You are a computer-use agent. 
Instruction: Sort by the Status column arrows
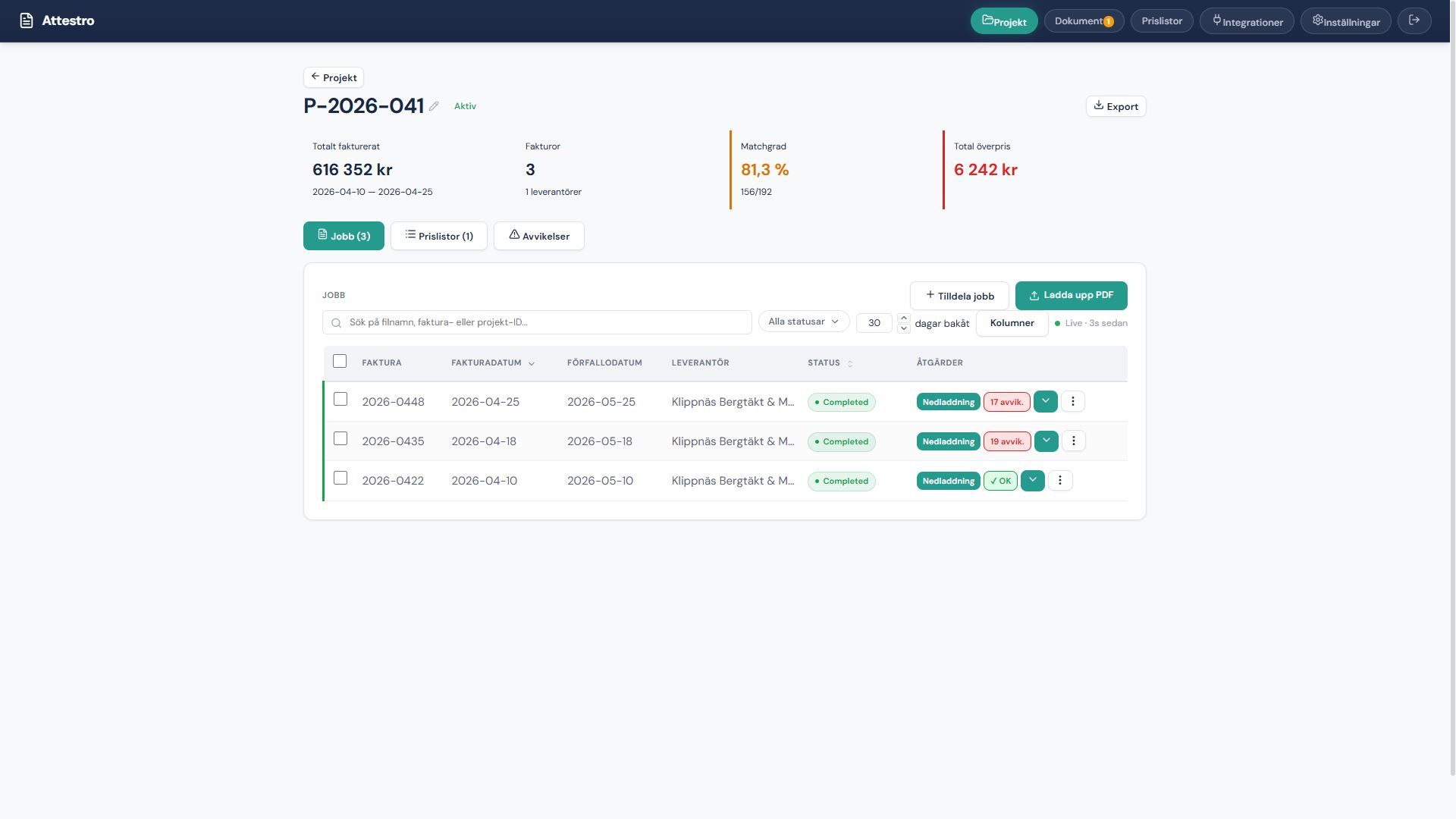(849, 363)
